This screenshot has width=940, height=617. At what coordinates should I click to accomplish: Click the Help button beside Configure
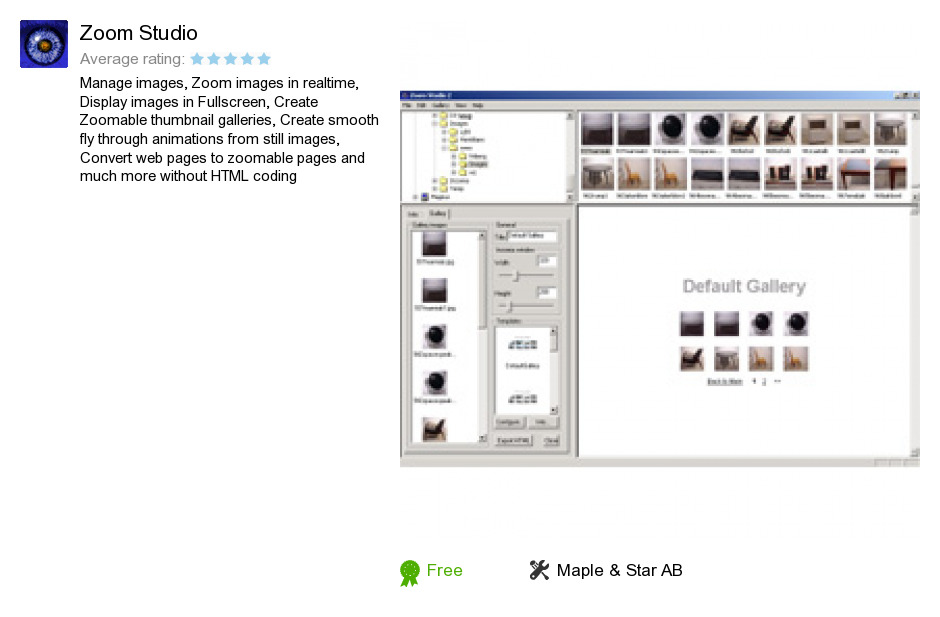tap(543, 422)
